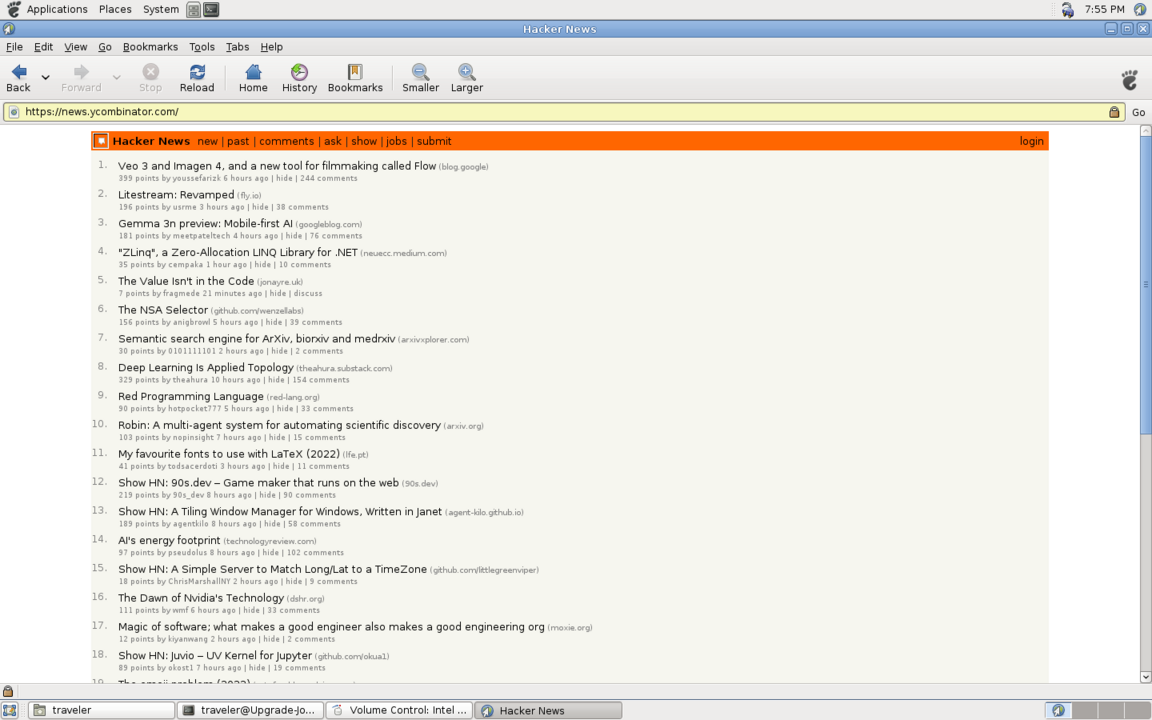Open the Applications menu in the top panel
Screen dimensions: 1152x720
point(57,10)
